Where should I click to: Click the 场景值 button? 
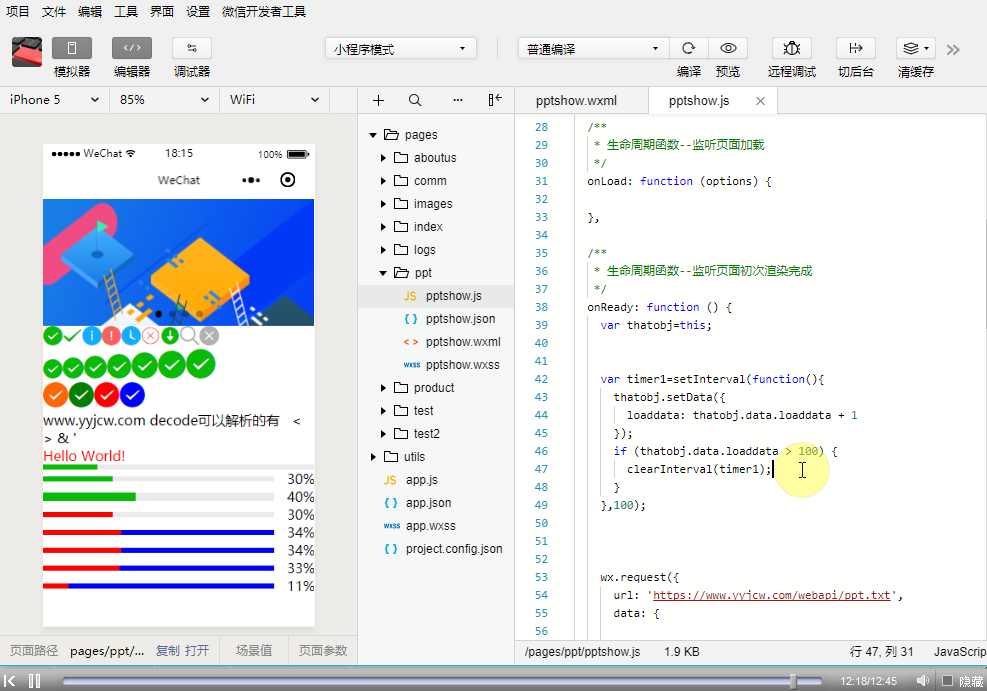click(254, 651)
